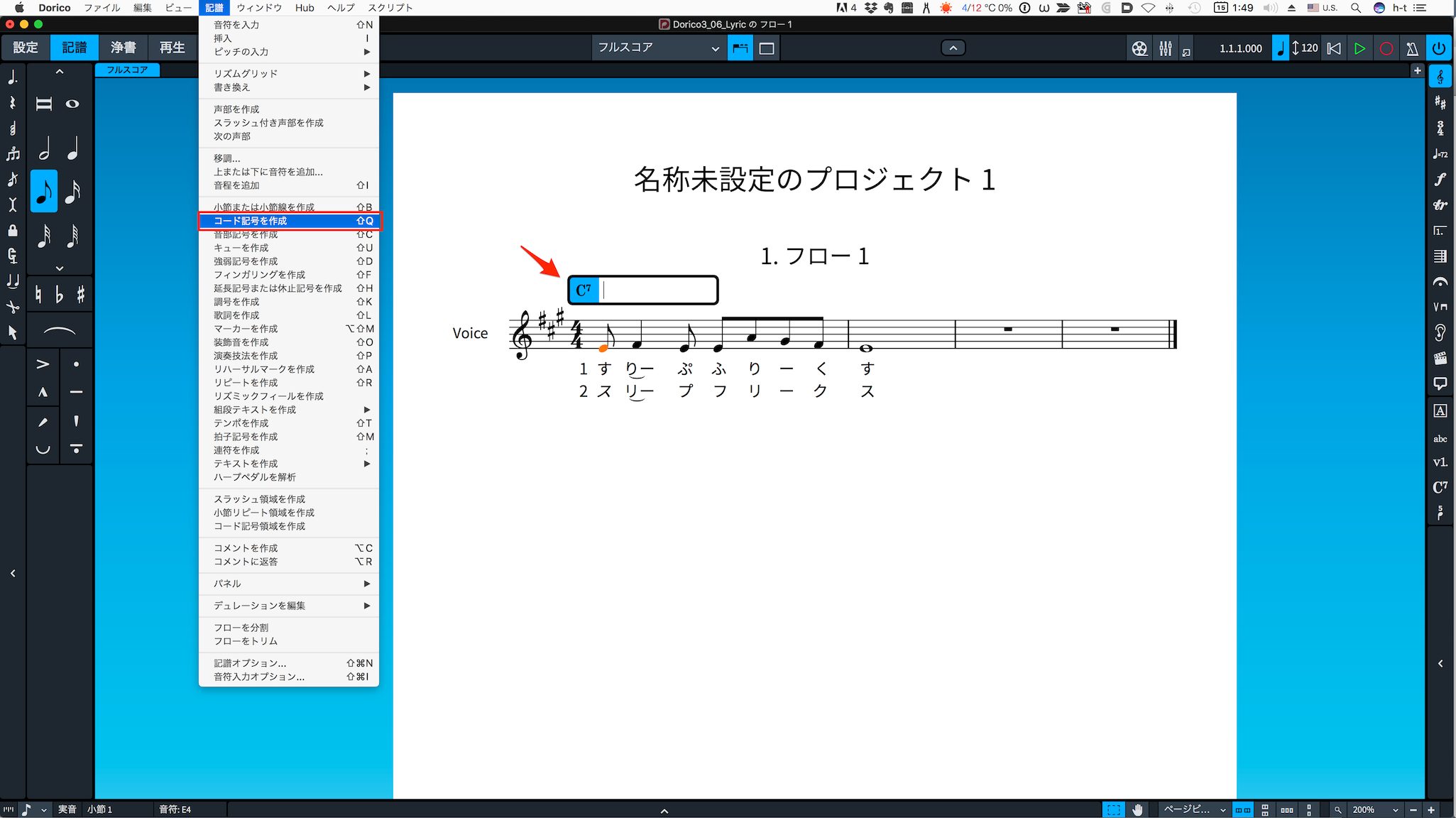Click the slur tool
The width and height of the screenshot is (1456, 818).
60,332
